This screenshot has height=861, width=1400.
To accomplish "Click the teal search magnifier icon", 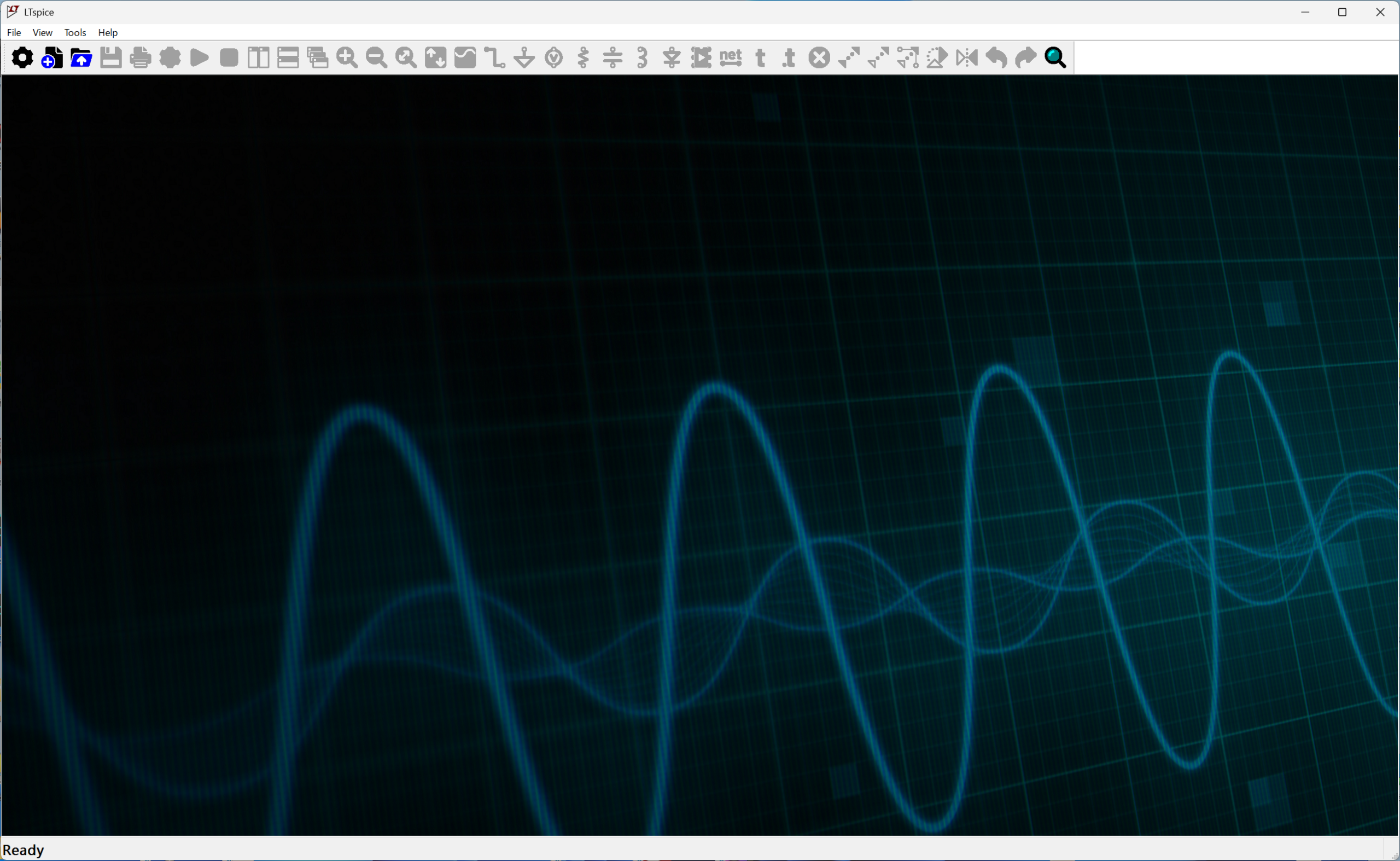I will [1055, 57].
